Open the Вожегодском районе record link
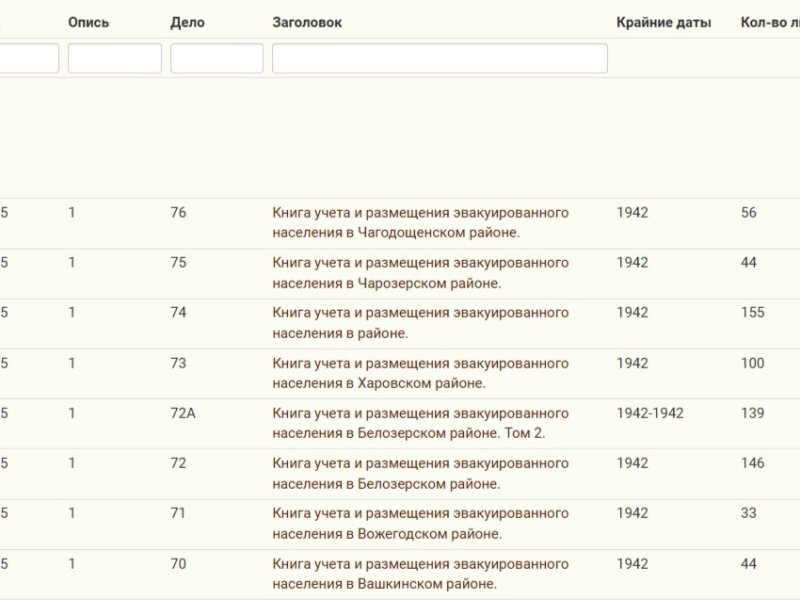This screenshot has width=800, height=600. click(420, 523)
